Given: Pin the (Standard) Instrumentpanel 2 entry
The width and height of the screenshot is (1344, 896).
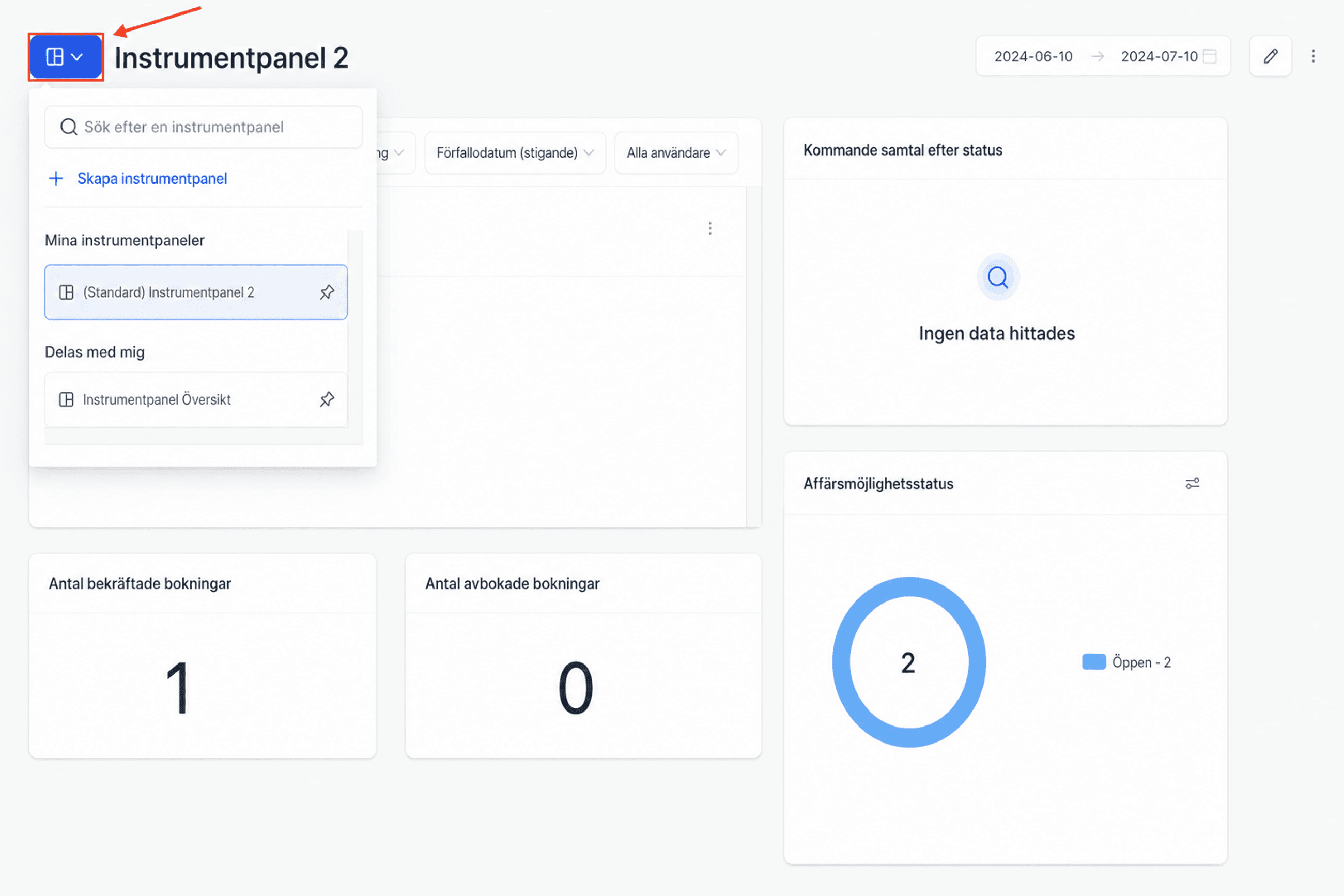Looking at the screenshot, I should [x=327, y=292].
